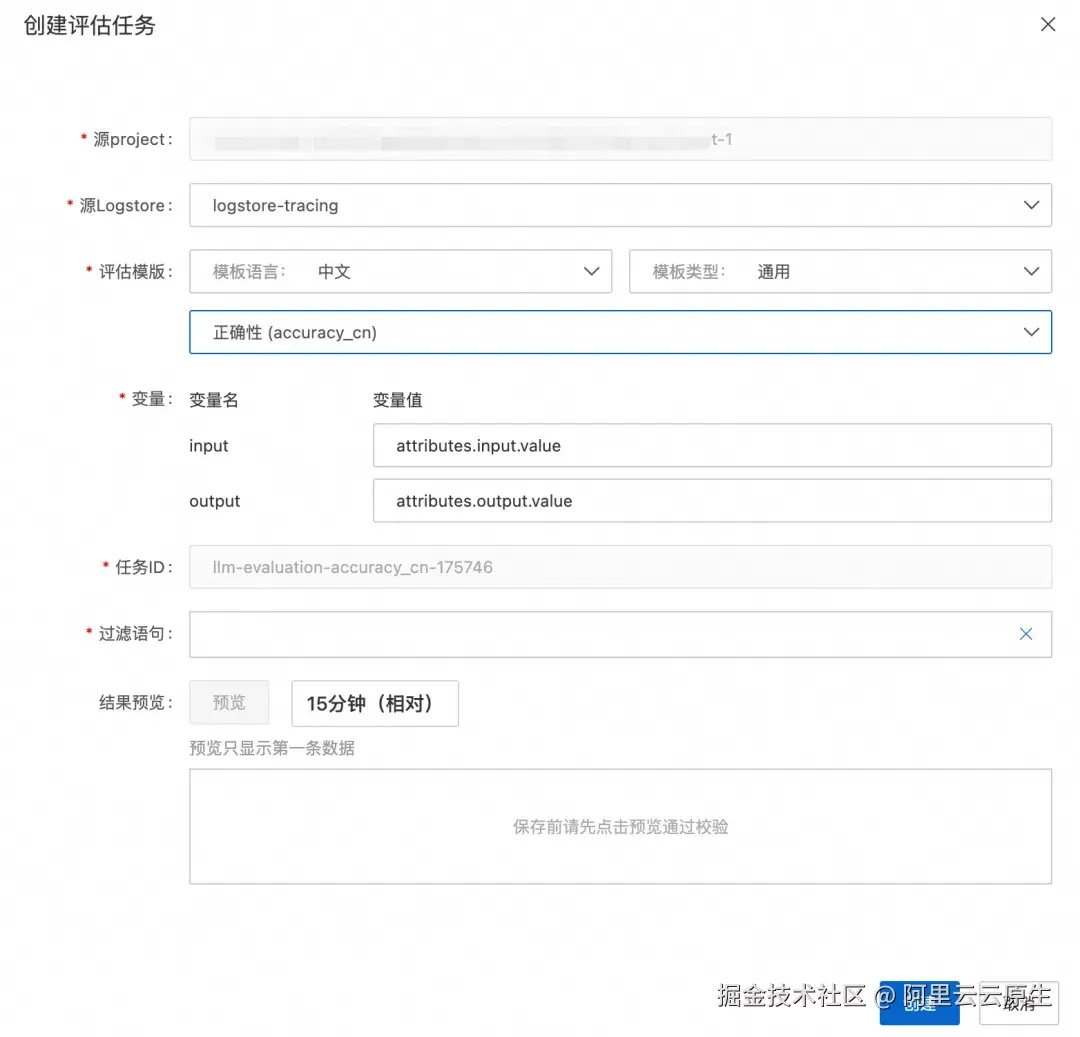This screenshot has width=1080, height=1037.
Task: Click the chevron on 模板类型 selector
Action: [x=1031, y=271]
